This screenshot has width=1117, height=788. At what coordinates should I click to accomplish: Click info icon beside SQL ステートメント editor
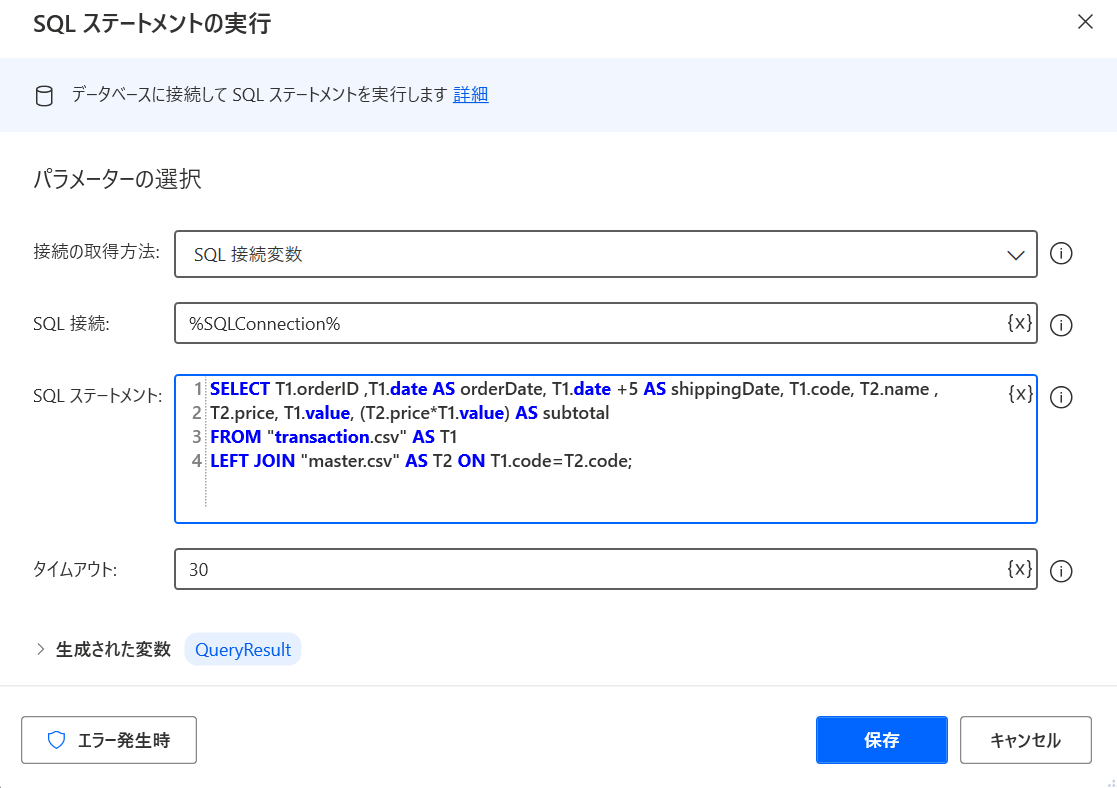tap(1061, 397)
